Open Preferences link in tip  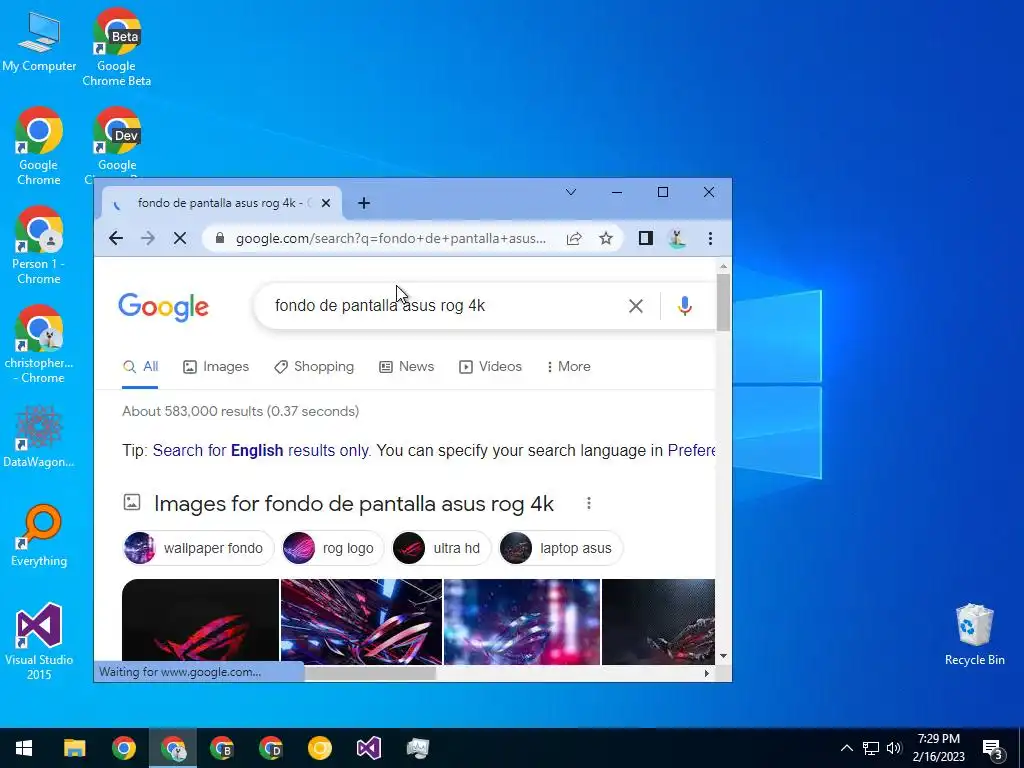coord(691,451)
